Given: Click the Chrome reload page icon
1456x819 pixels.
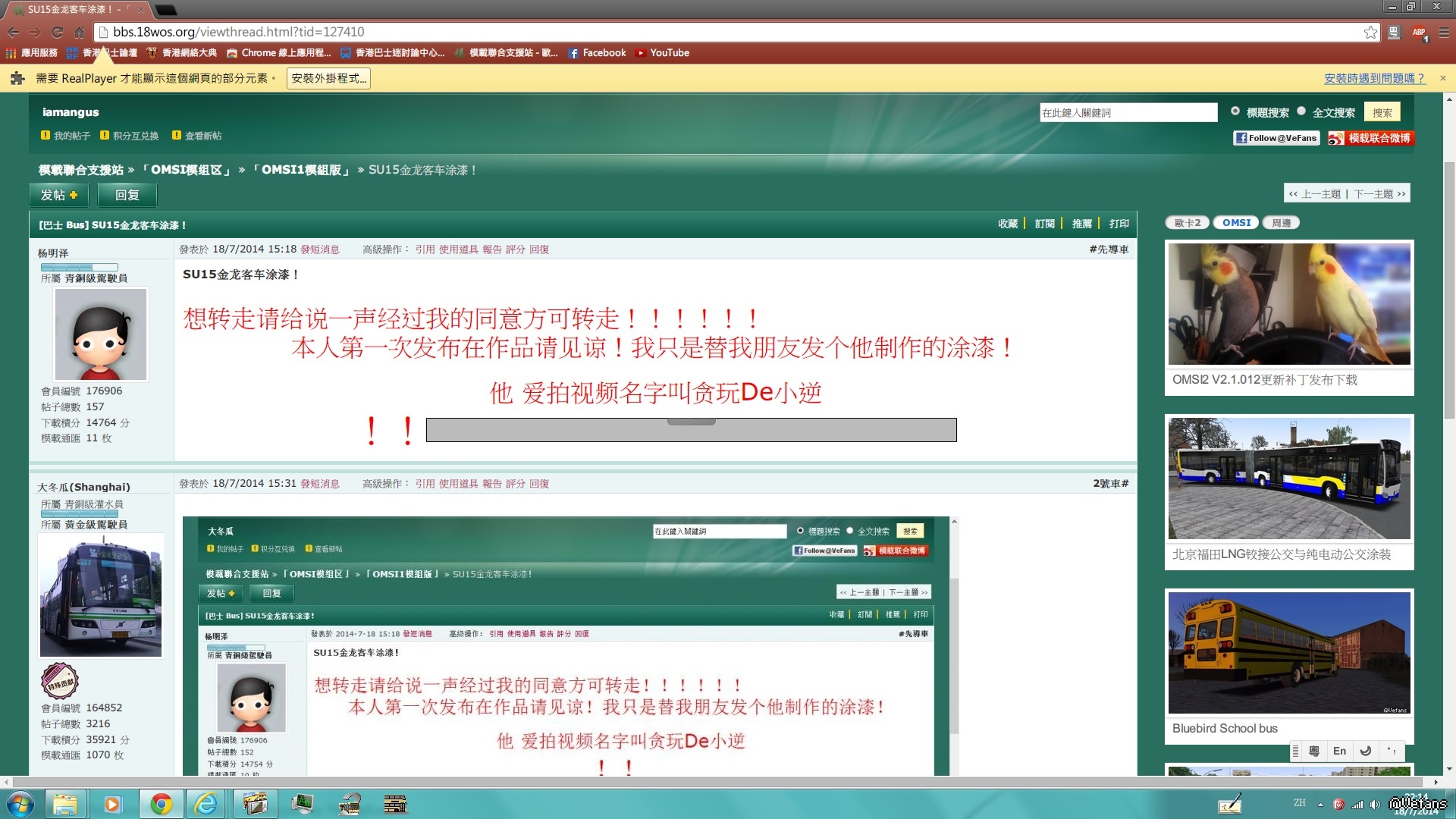Looking at the screenshot, I should click(58, 32).
